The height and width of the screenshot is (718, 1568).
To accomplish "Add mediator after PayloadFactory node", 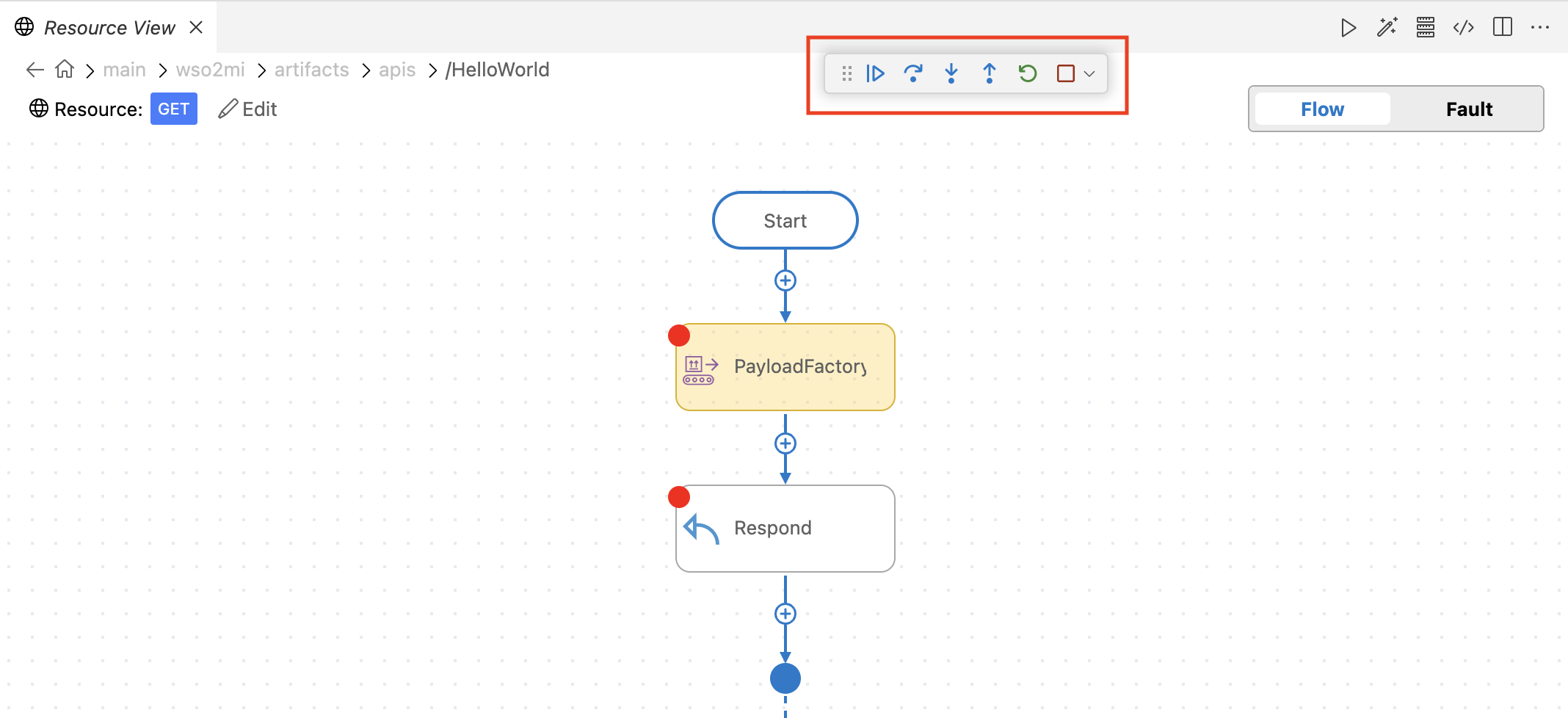I will [x=785, y=443].
